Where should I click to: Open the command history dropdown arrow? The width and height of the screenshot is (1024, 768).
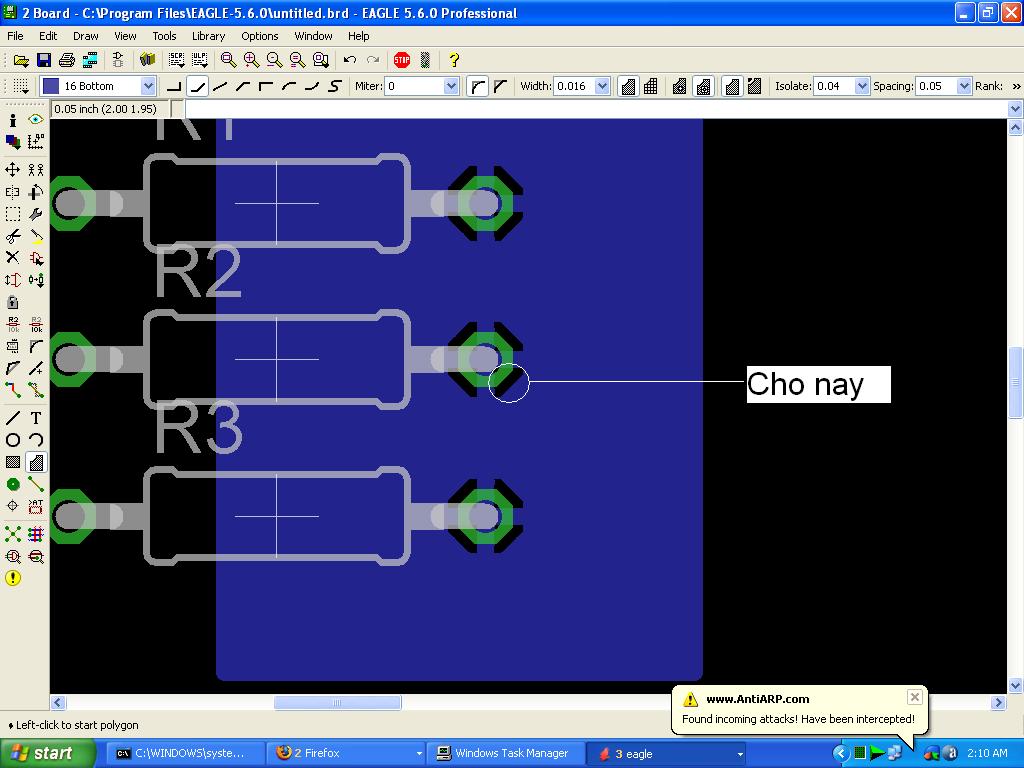point(1015,109)
